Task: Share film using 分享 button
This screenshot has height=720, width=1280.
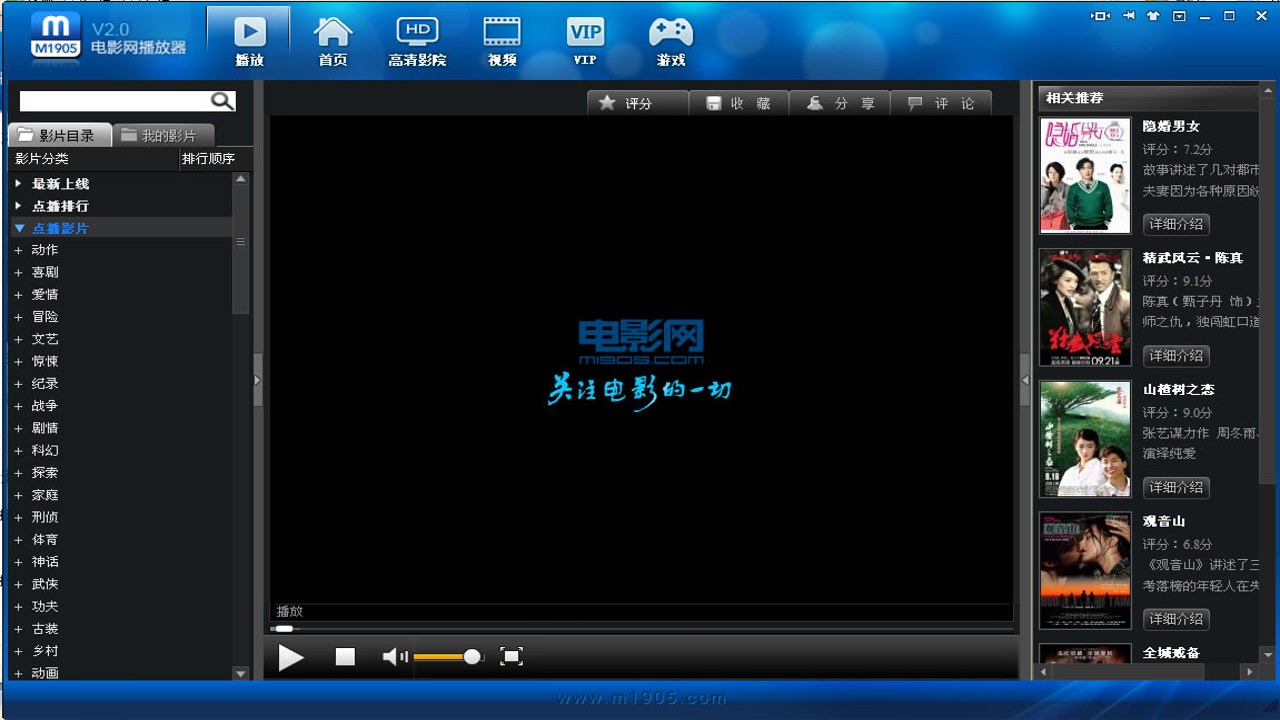Action: tap(840, 103)
